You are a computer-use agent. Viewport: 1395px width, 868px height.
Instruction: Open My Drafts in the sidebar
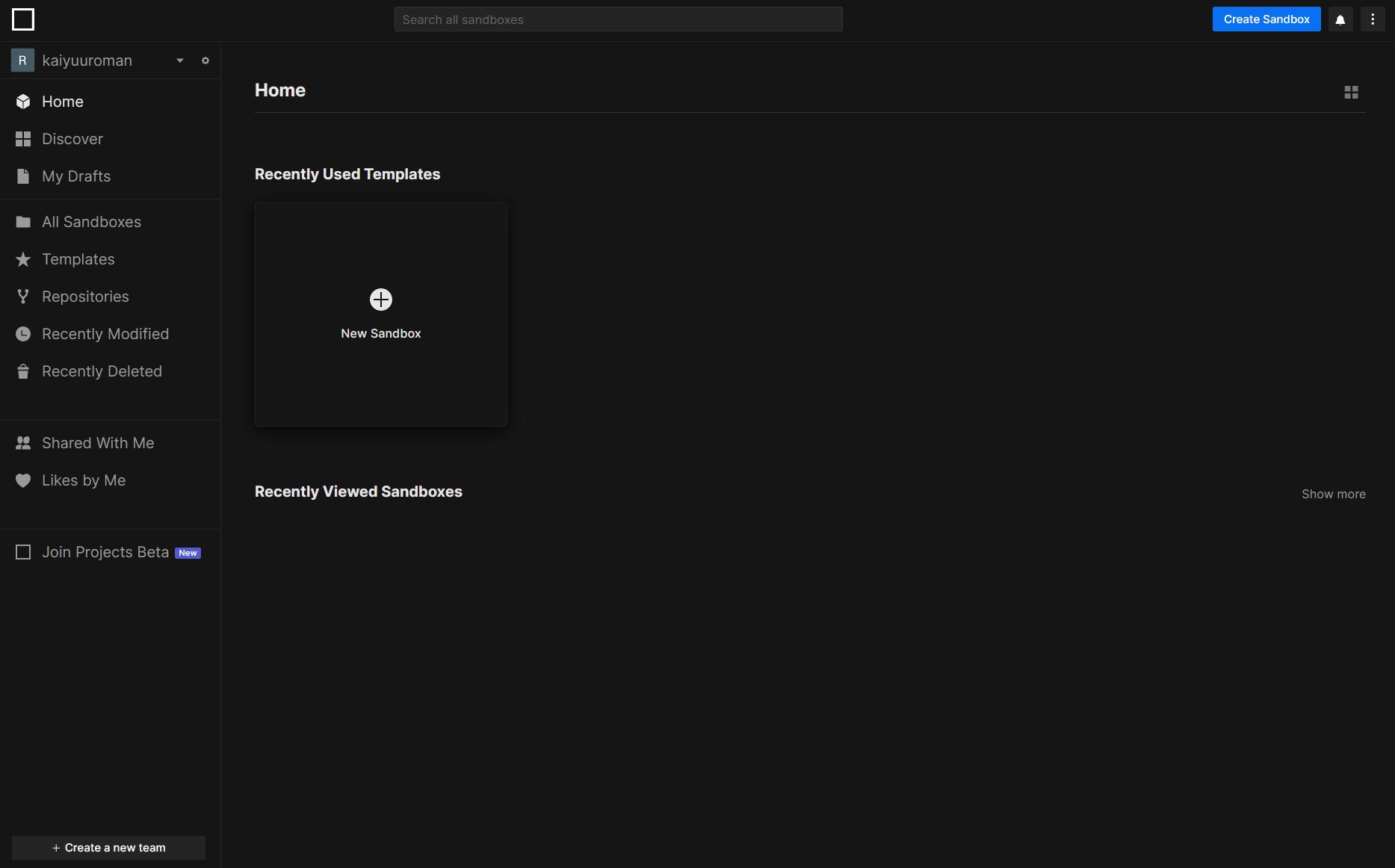[76, 176]
